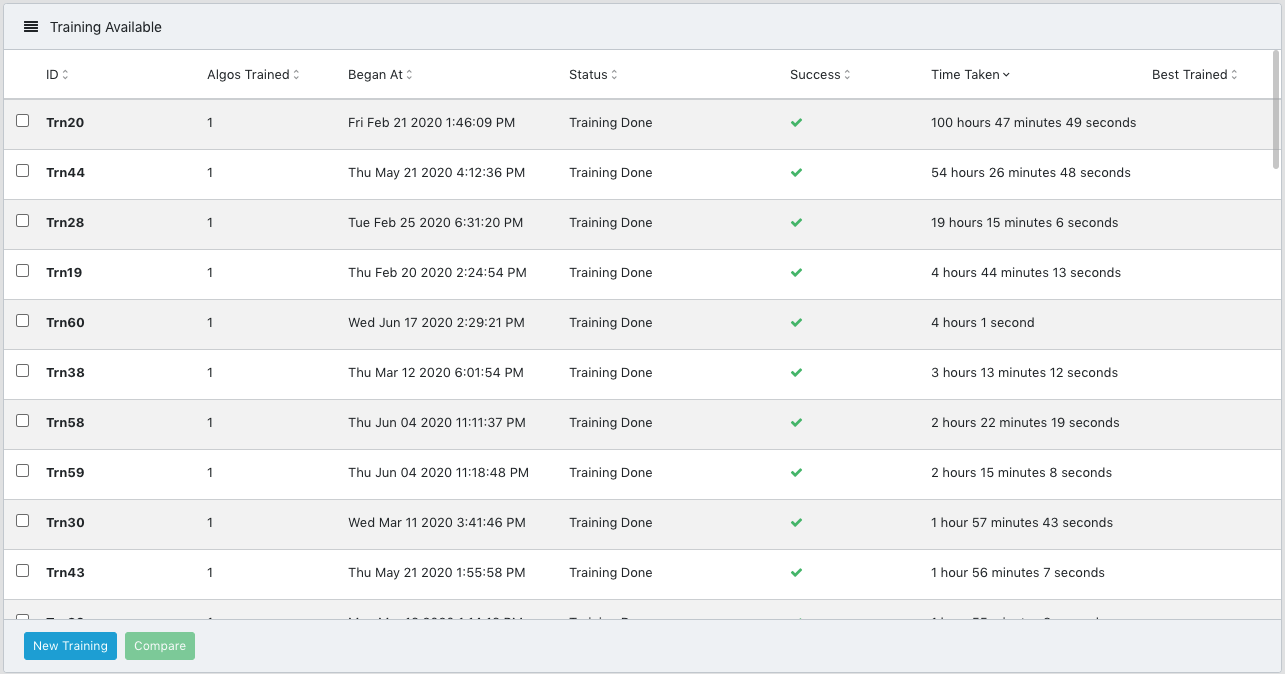Click the Began At column header label
Viewport: 1285px width, 674px height.
pos(375,75)
